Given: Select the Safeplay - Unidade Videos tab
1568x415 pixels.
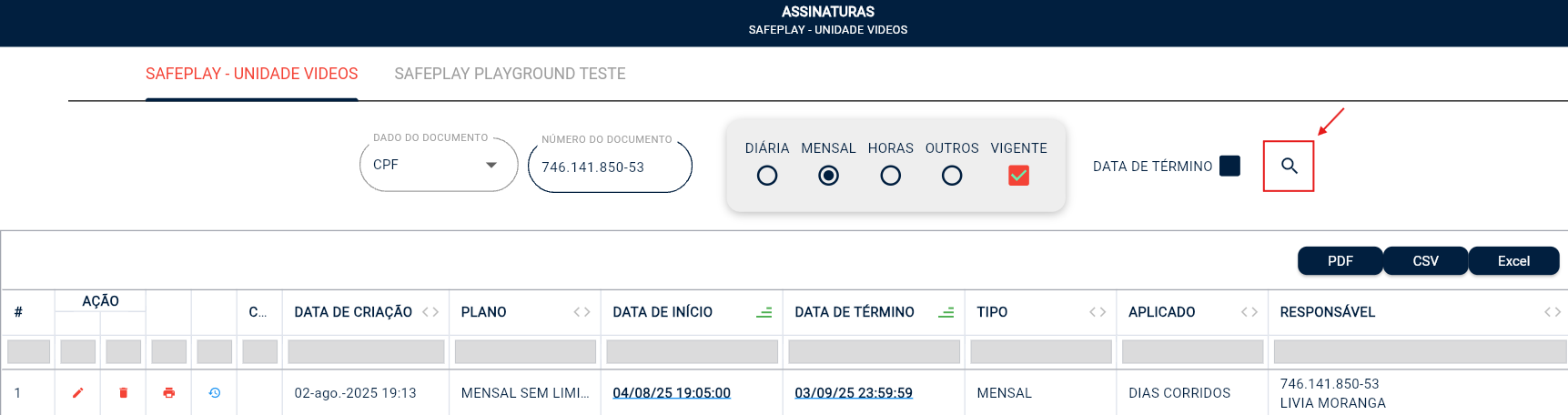Looking at the screenshot, I should pyautogui.click(x=251, y=74).
